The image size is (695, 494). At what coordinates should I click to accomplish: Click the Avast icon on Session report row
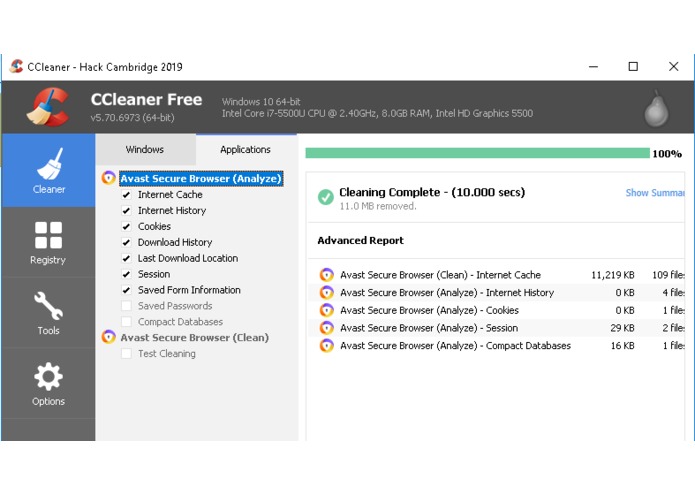click(327, 328)
